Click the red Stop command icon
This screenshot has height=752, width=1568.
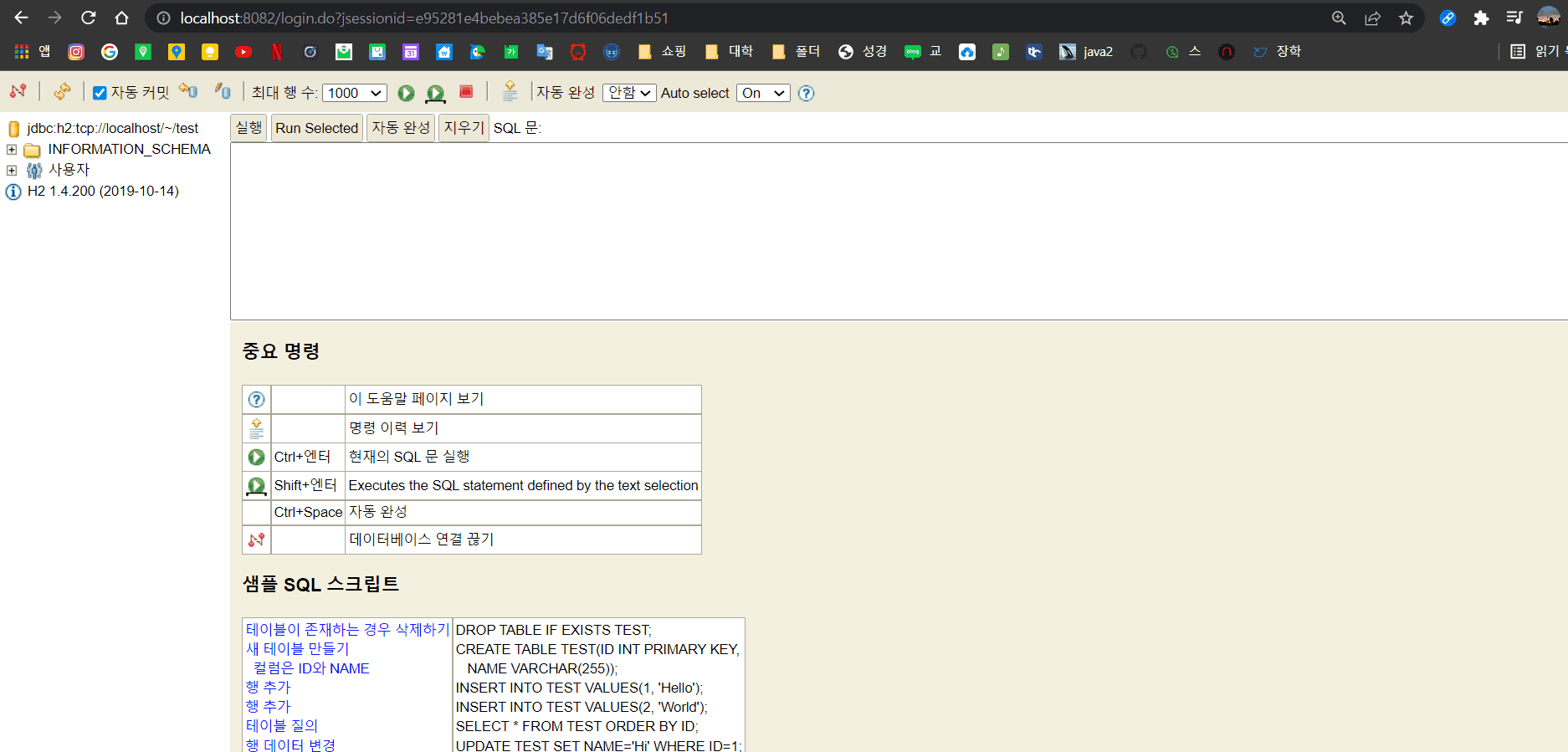(x=466, y=92)
